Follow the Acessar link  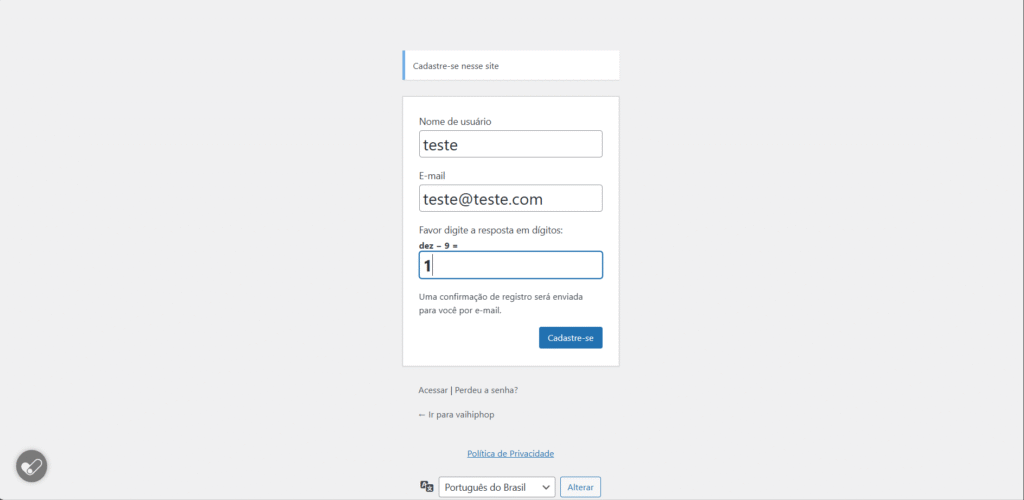tap(433, 389)
